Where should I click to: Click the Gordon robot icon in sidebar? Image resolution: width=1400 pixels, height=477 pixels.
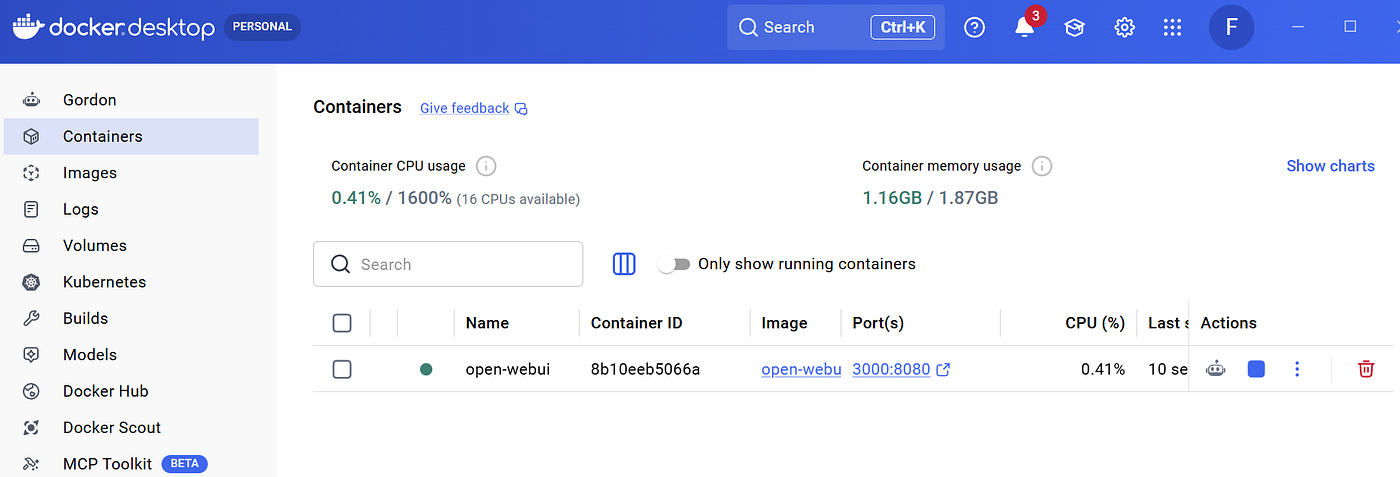[x=31, y=100]
